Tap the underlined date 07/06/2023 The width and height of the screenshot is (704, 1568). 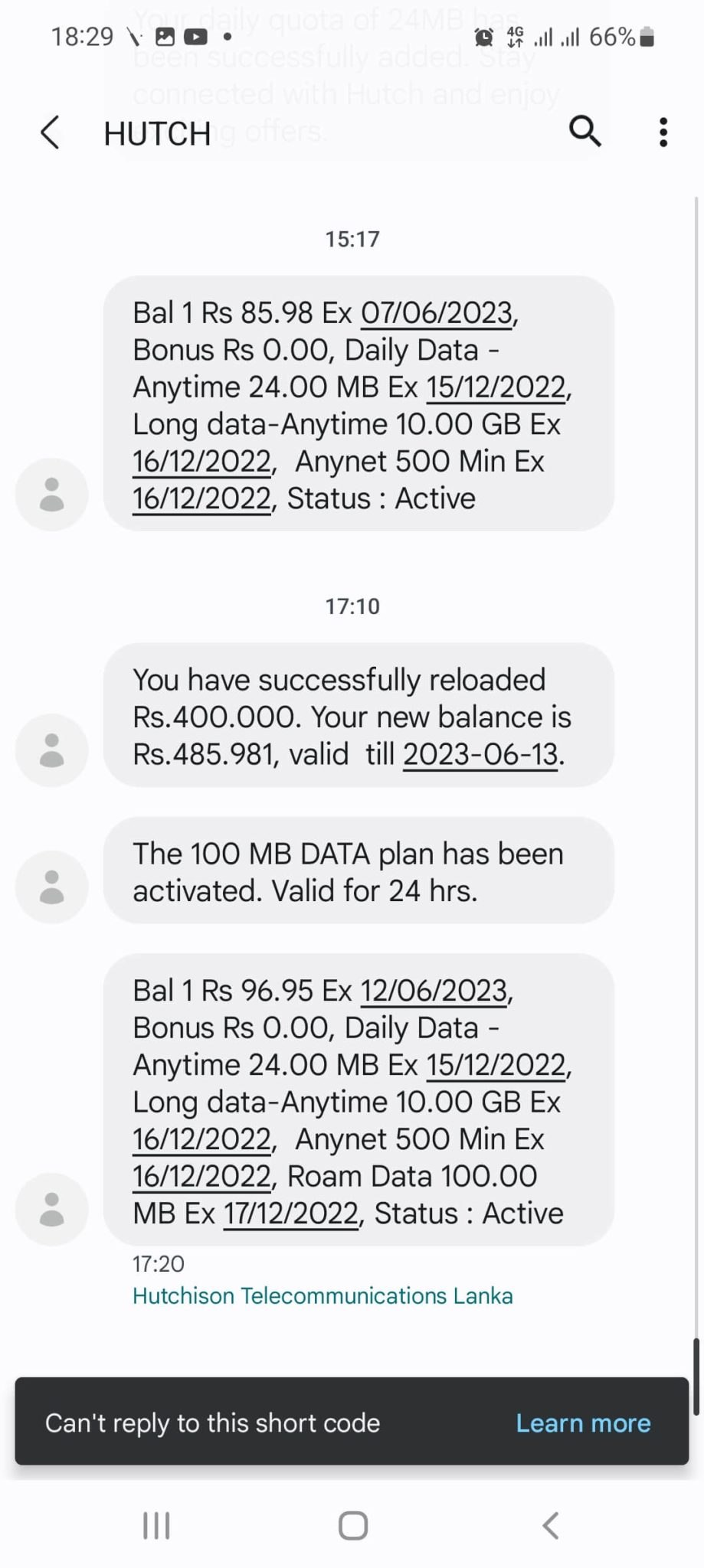point(437,313)
